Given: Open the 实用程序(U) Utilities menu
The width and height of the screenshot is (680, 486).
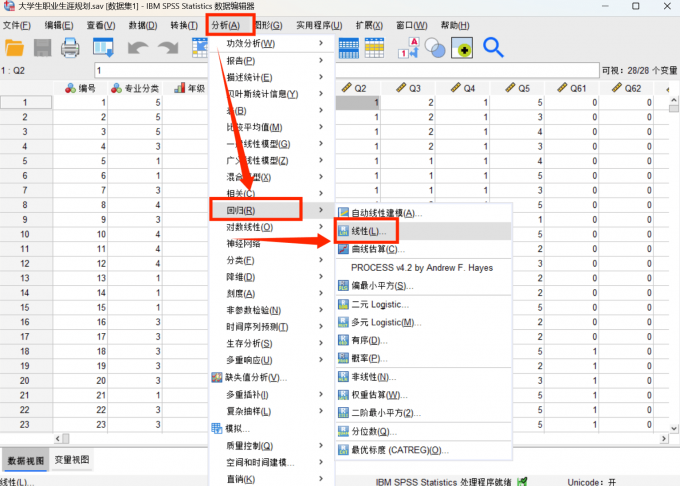Looking at the screenshot, I should [319, 25].
